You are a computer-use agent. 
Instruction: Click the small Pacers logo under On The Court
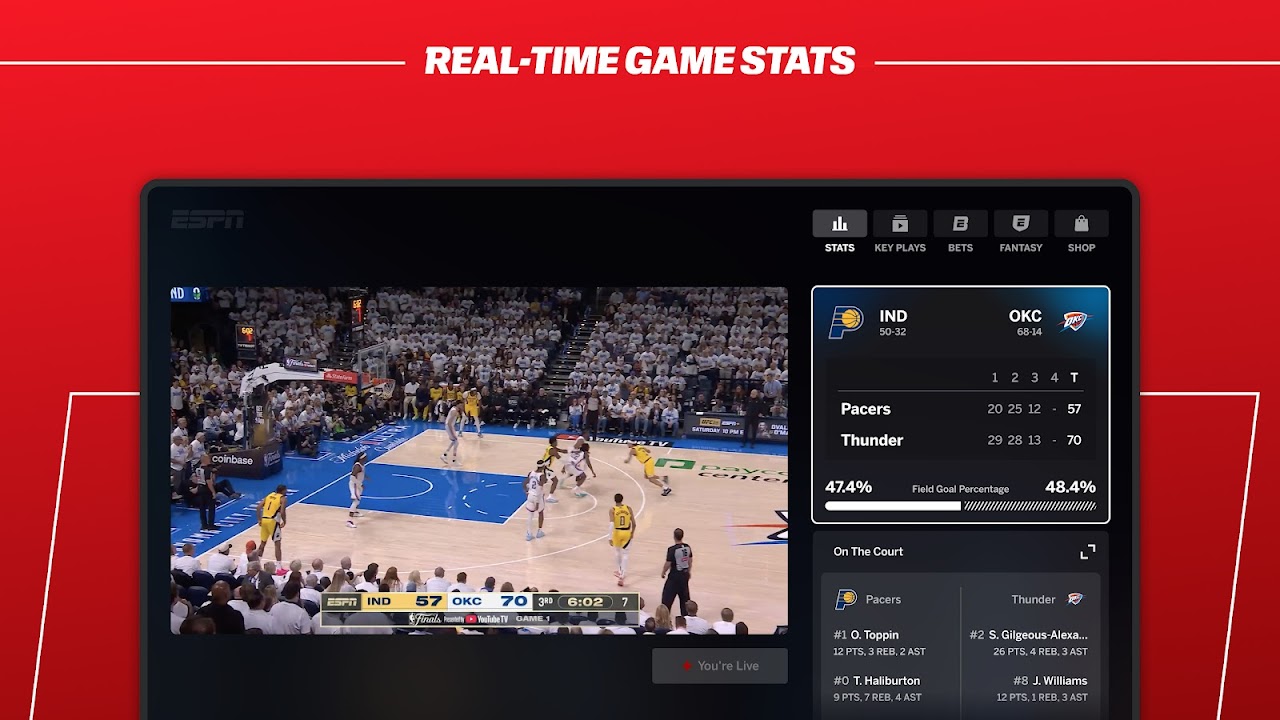pyautogui.click(x=846, y=600)
